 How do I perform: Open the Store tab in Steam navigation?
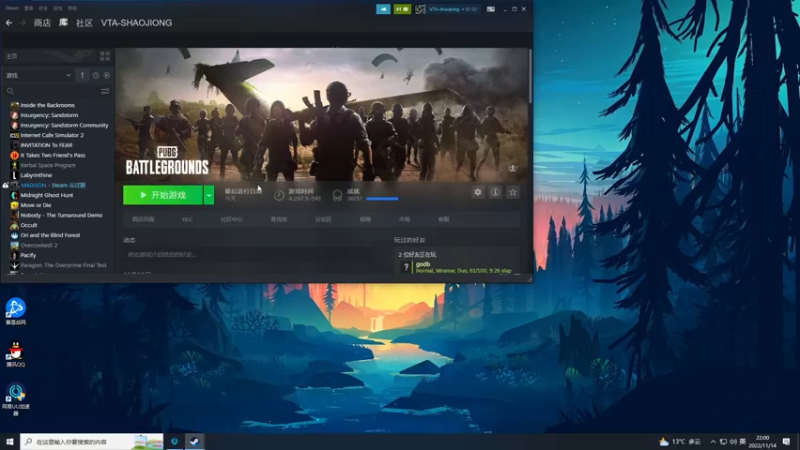coord(42,23)
